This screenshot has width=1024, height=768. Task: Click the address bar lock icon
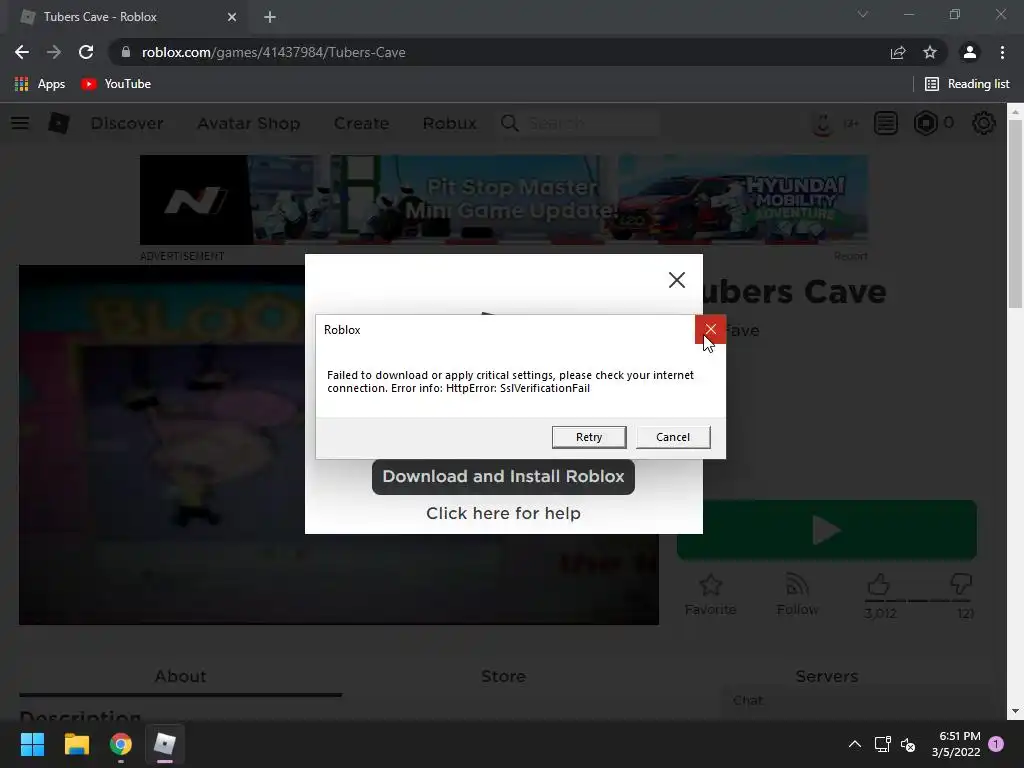[x=126, y=52]
